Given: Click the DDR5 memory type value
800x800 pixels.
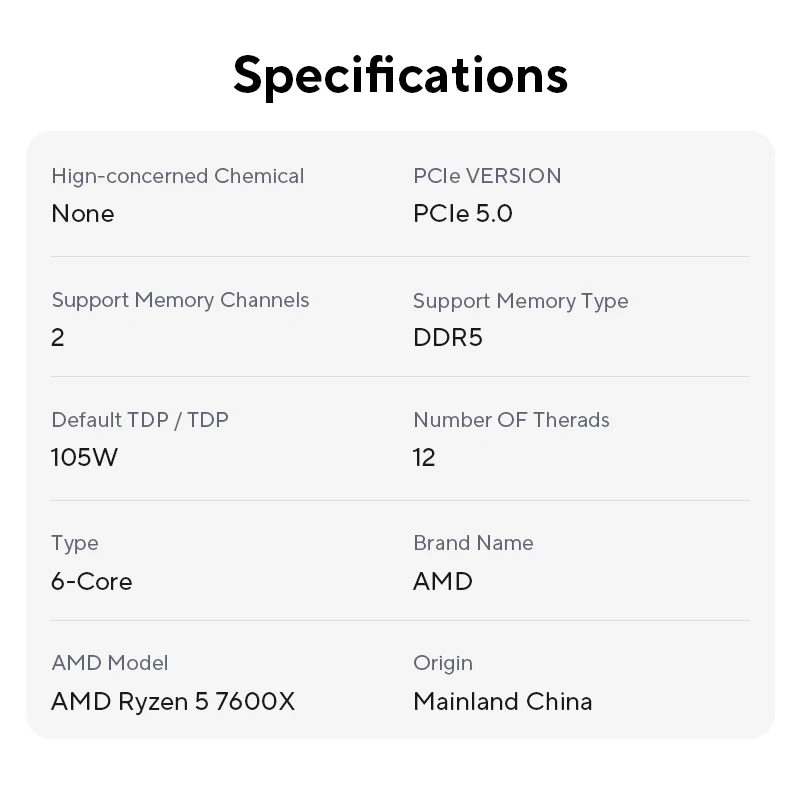Looking at the screenshot, I should [x=447, y=338].
